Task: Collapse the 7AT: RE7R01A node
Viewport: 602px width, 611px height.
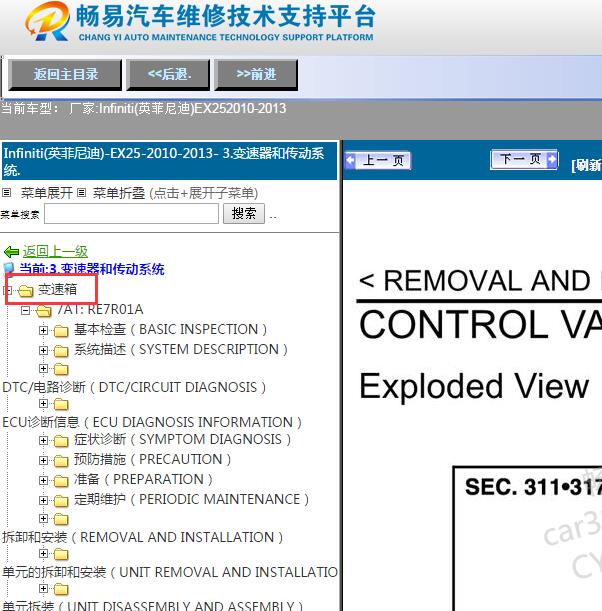Action: [25, 311]
